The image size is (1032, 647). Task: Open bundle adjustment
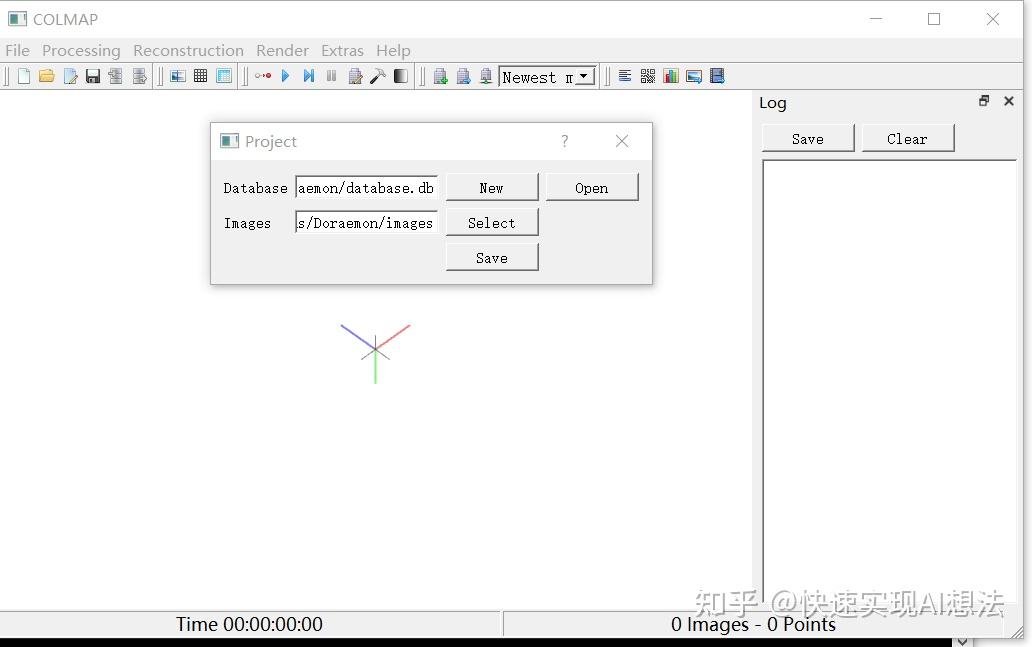click(x=355, y=75)
